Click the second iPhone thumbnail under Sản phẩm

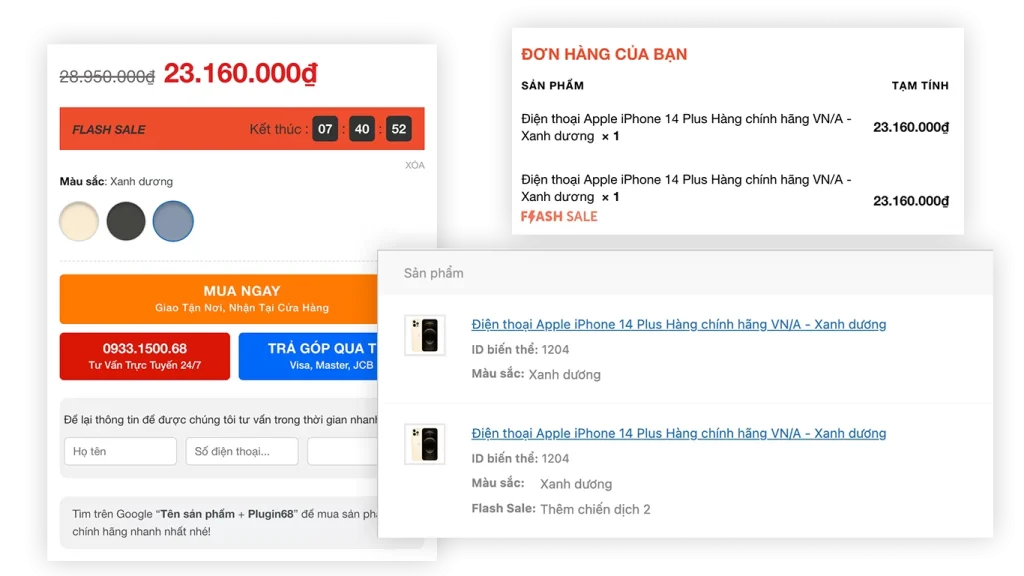(424, 444)
